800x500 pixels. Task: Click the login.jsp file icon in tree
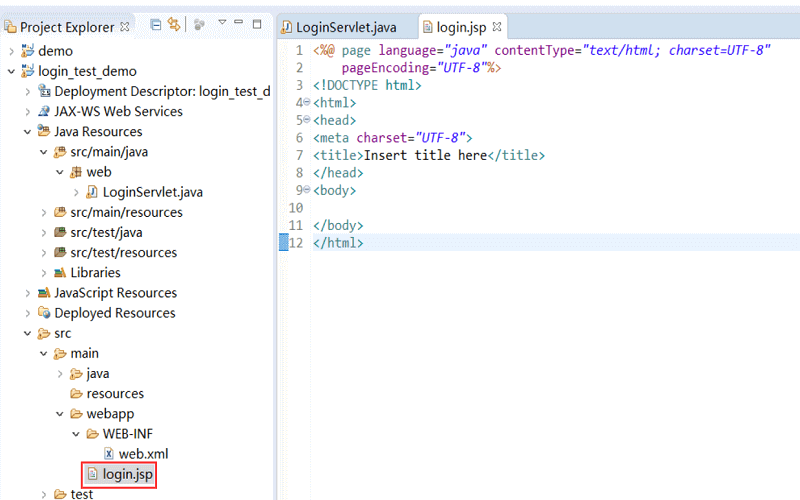pyautogui.click(x=92, y=474)
